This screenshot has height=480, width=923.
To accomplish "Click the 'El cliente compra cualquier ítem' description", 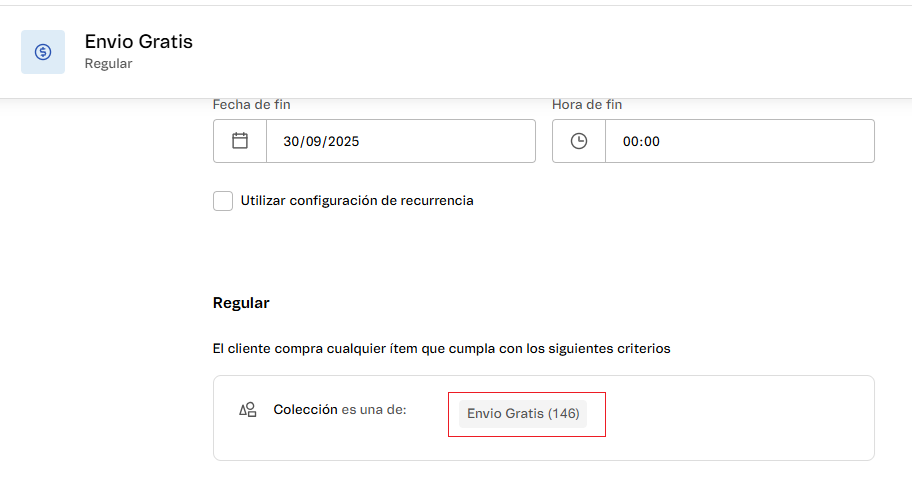I will click(441, 349).
